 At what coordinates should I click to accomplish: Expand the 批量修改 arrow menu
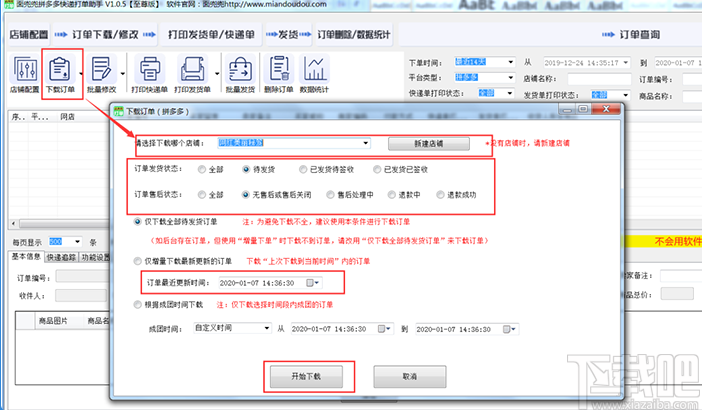[122, 74]
